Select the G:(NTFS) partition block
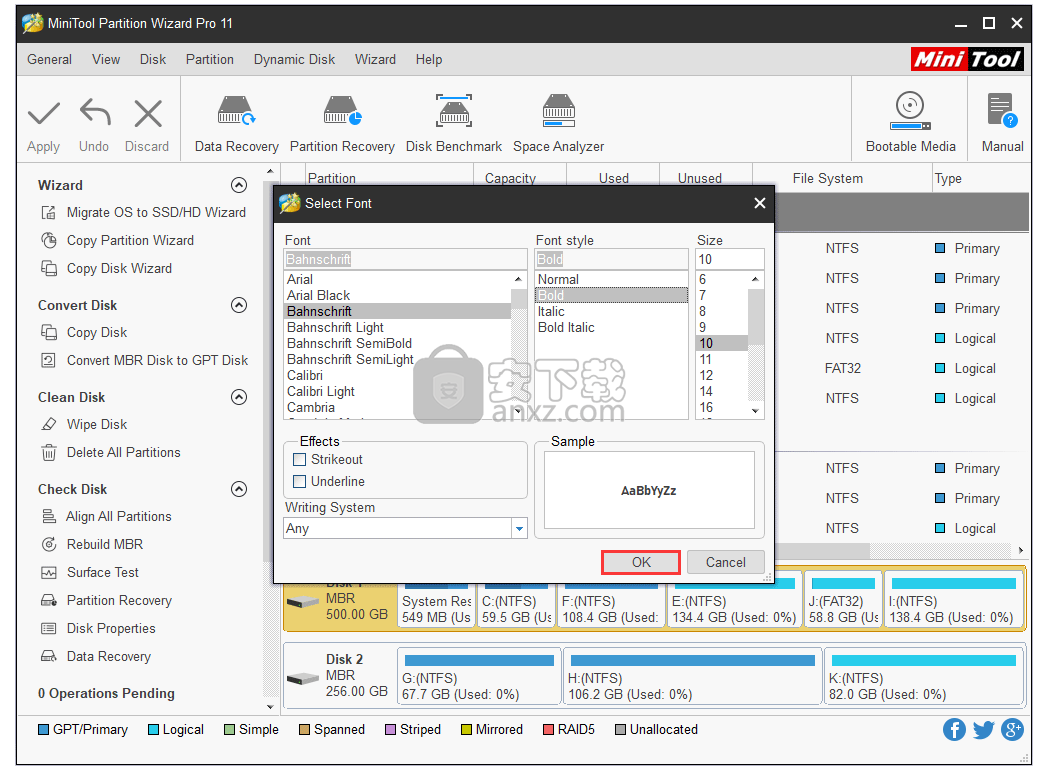1043x772 pixels. click(x=479, y=676)
